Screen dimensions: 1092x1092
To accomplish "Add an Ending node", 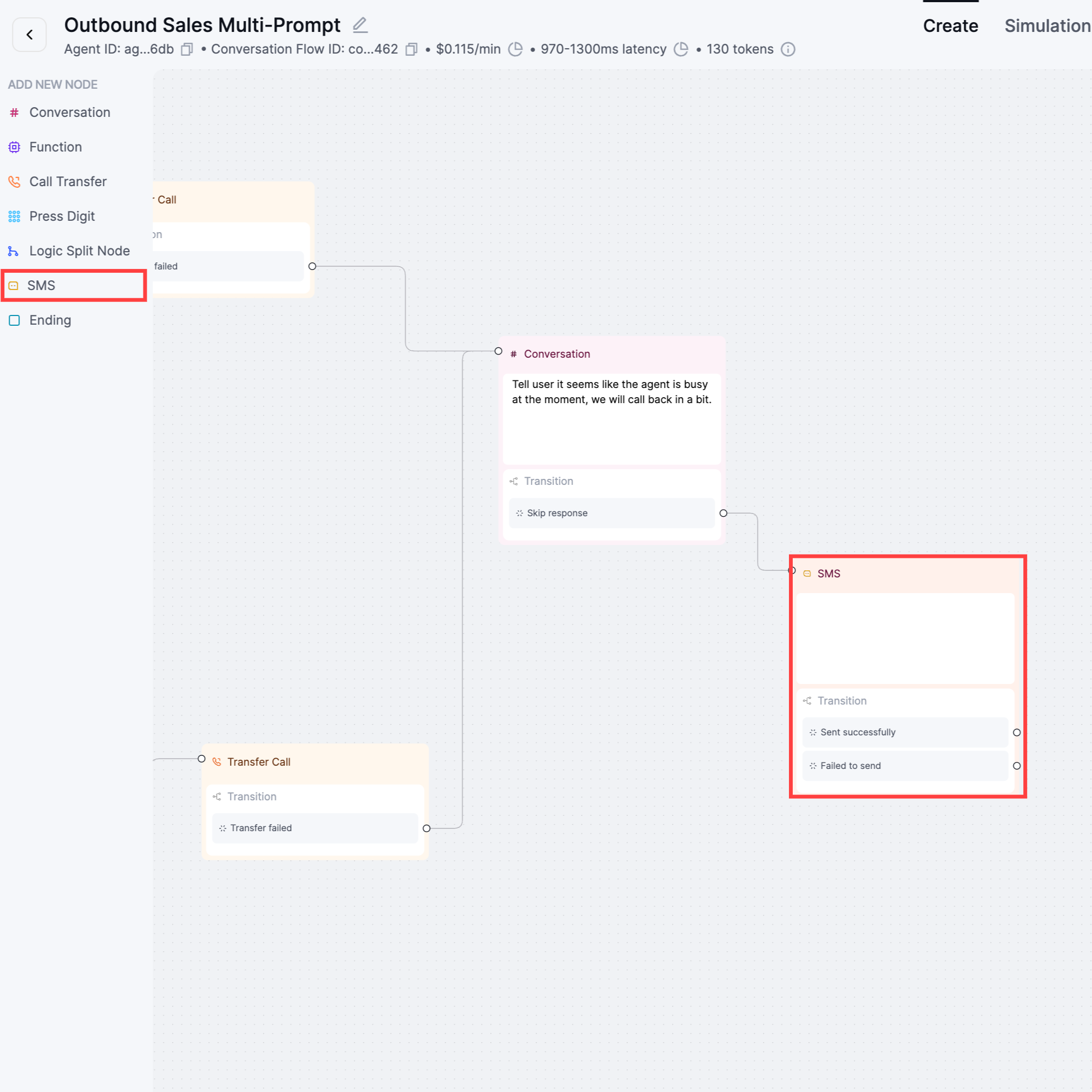I will pos(50,320).
